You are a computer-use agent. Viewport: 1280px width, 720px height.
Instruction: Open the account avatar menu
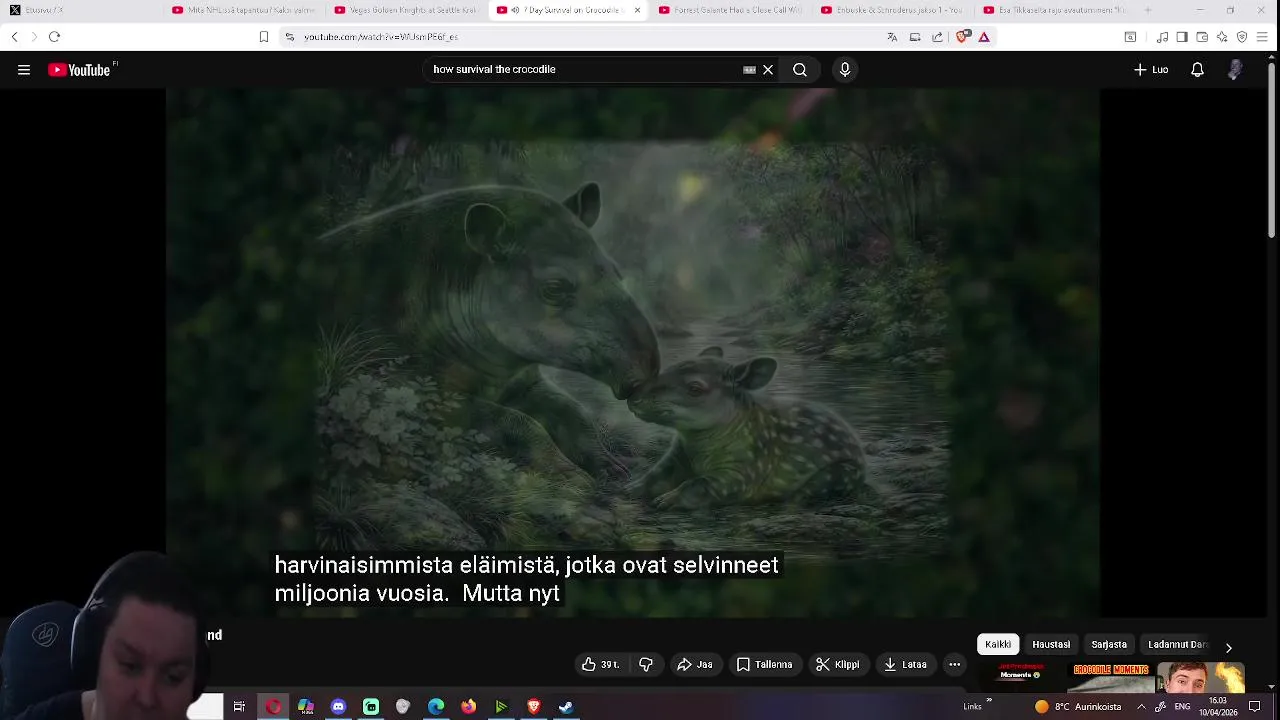point(1235,70)
